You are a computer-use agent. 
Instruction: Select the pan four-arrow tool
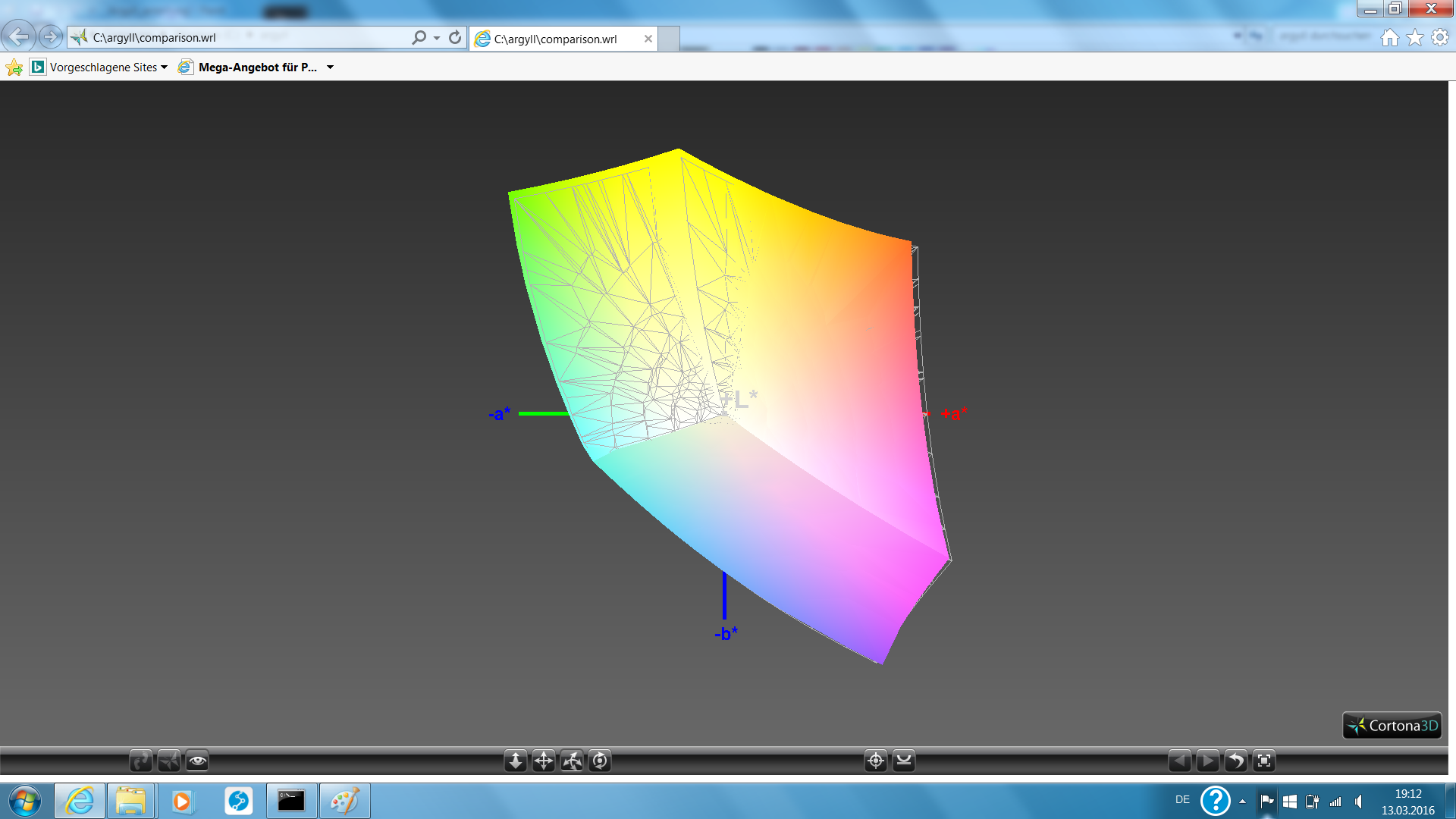tap(544, 761)
